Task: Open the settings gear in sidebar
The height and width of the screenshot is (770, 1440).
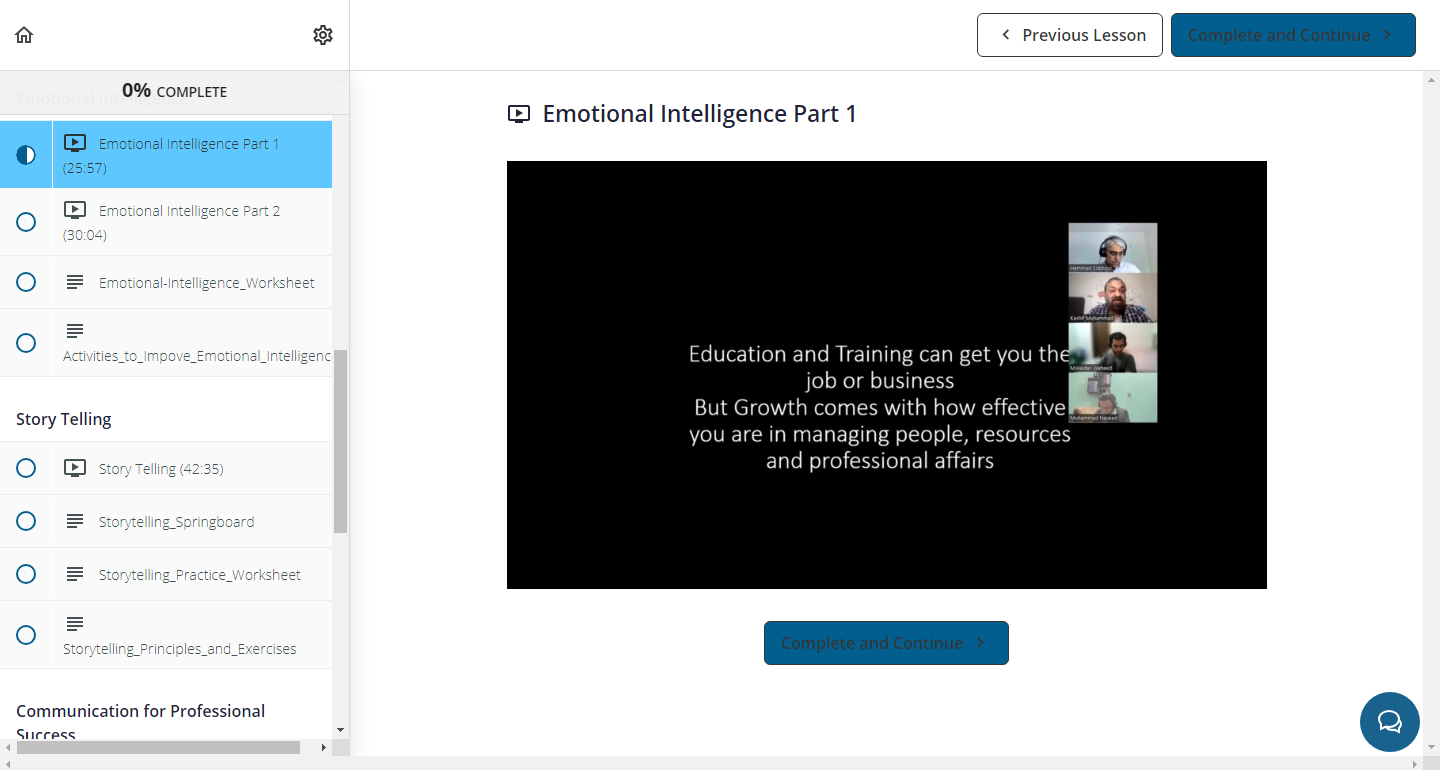Action: click(x=322, y=35)
